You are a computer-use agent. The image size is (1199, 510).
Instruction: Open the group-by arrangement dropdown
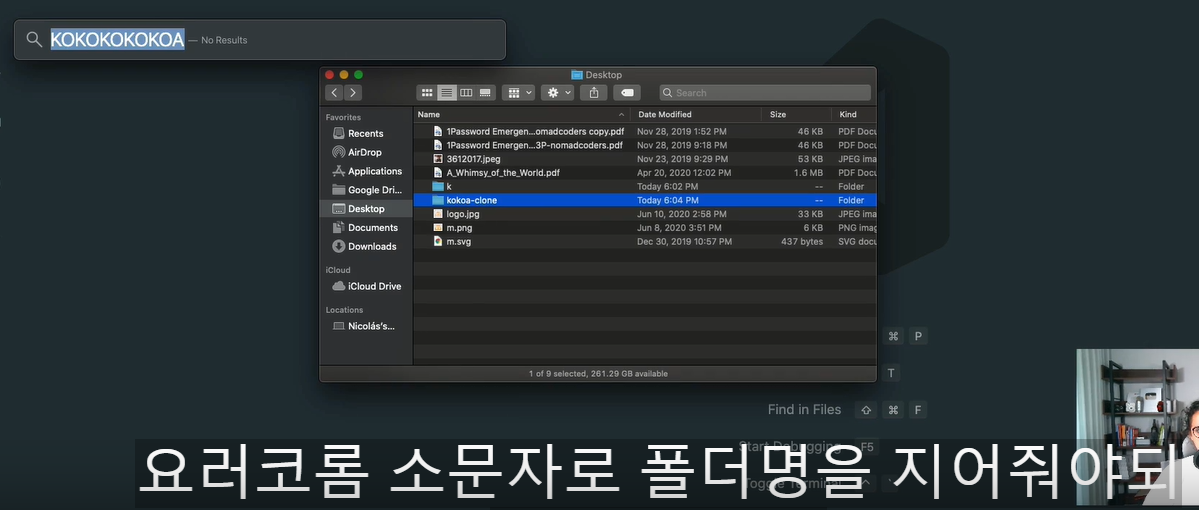(x=518, y=93)
